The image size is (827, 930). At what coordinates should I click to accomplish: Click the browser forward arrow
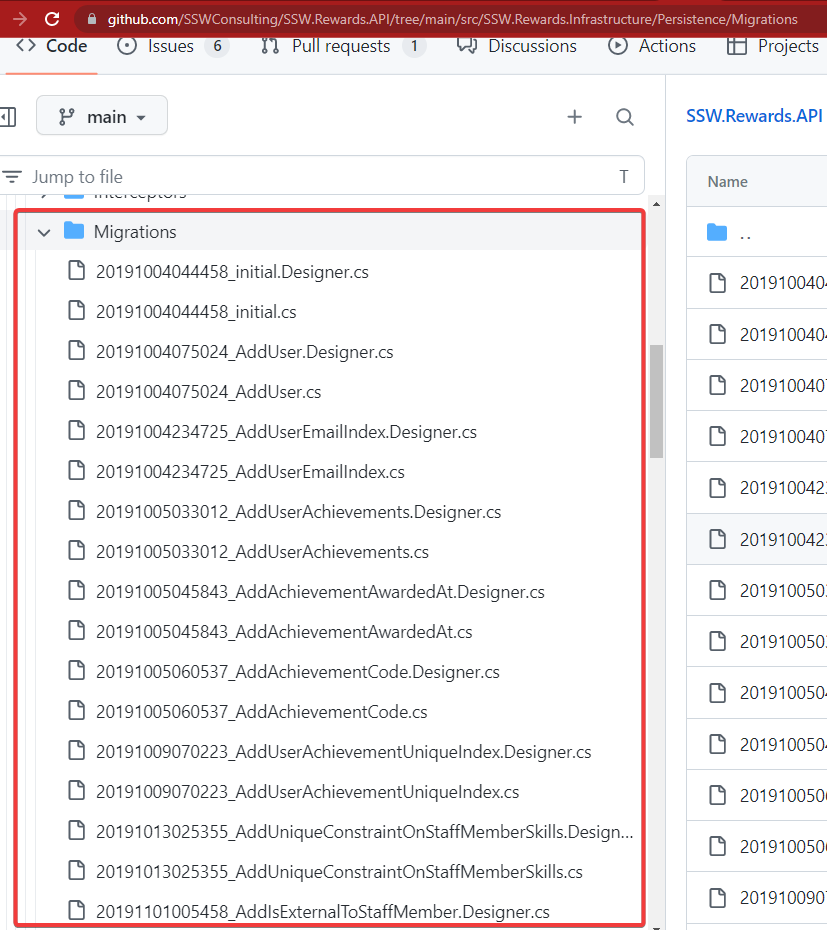pos(19,19)
